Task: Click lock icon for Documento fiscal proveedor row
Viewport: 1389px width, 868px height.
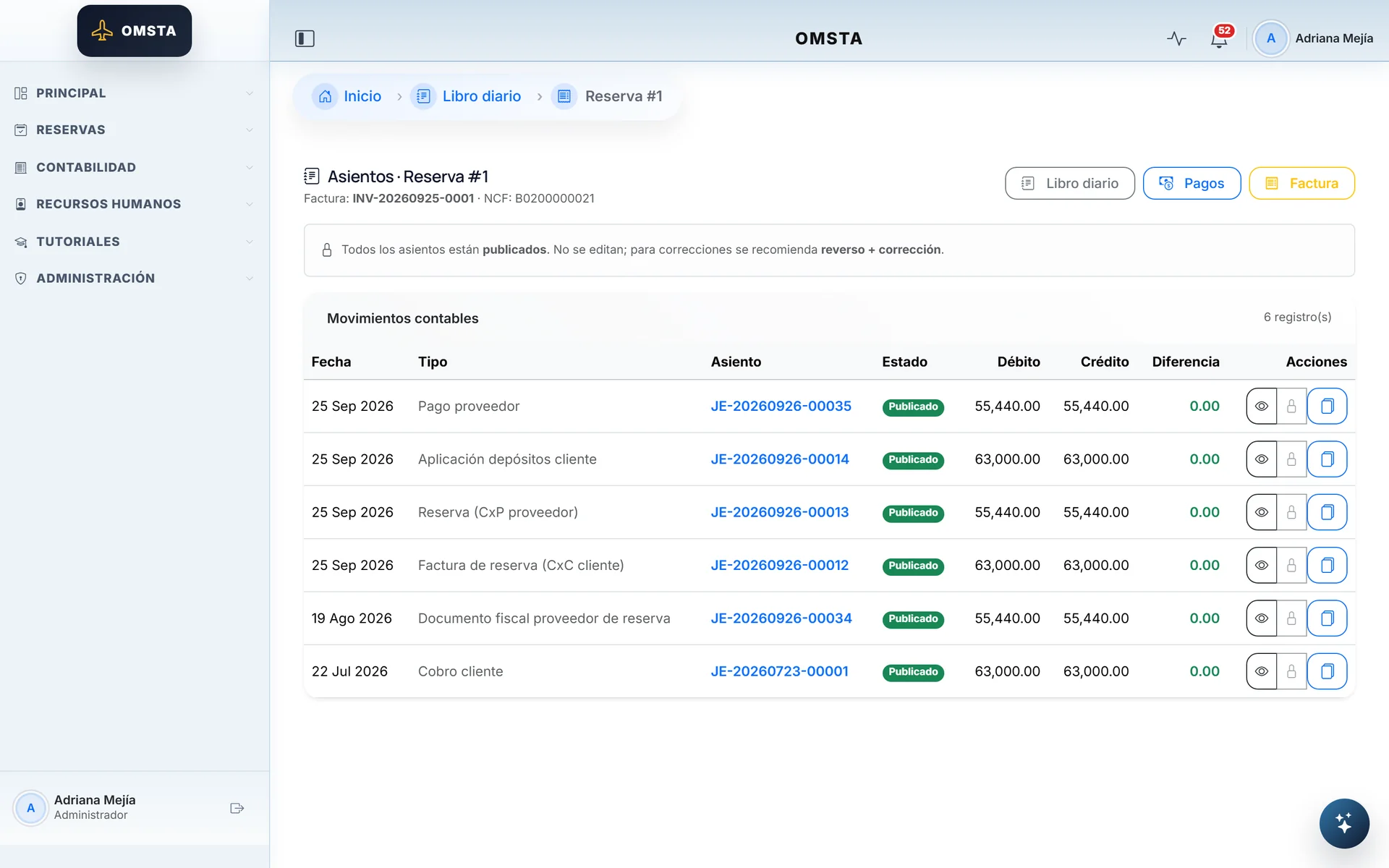Action: pos(1291,618)
